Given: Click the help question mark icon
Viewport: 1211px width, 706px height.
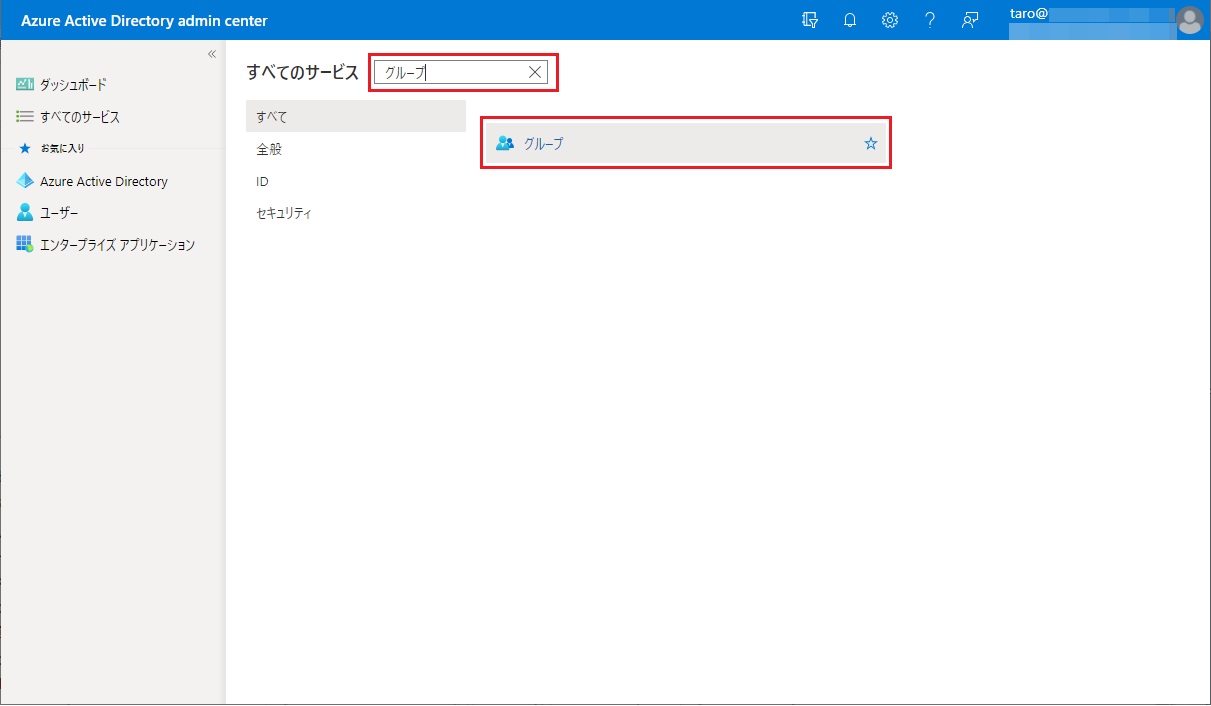Looking at the screenshot, I should pos(929,20).
